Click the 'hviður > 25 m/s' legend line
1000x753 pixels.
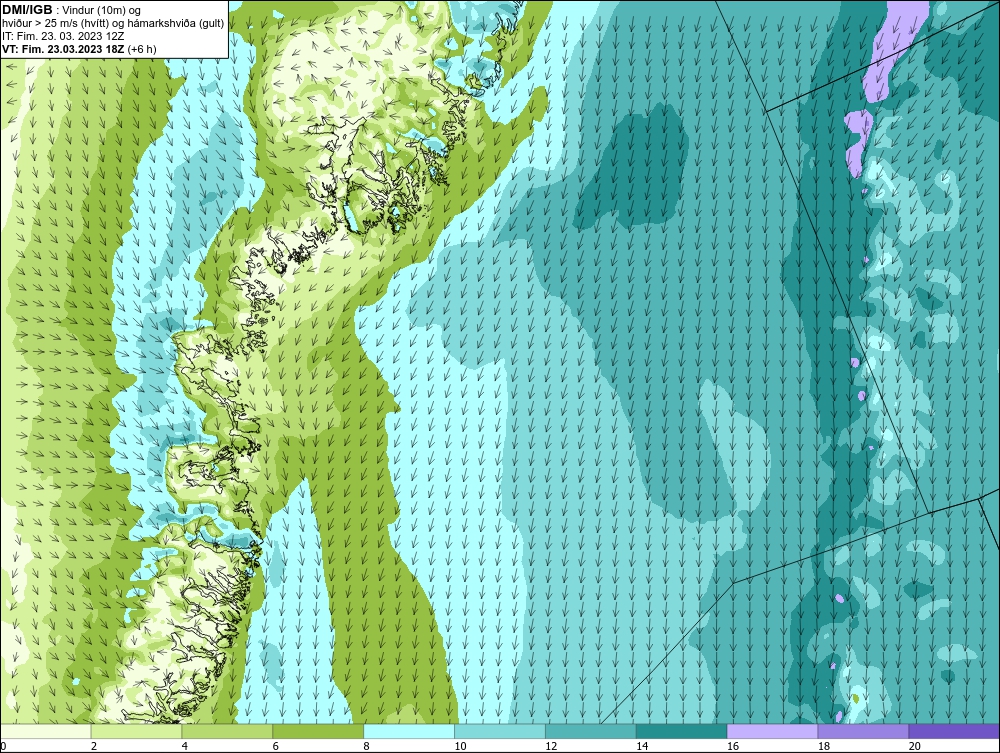click(113, 24)
